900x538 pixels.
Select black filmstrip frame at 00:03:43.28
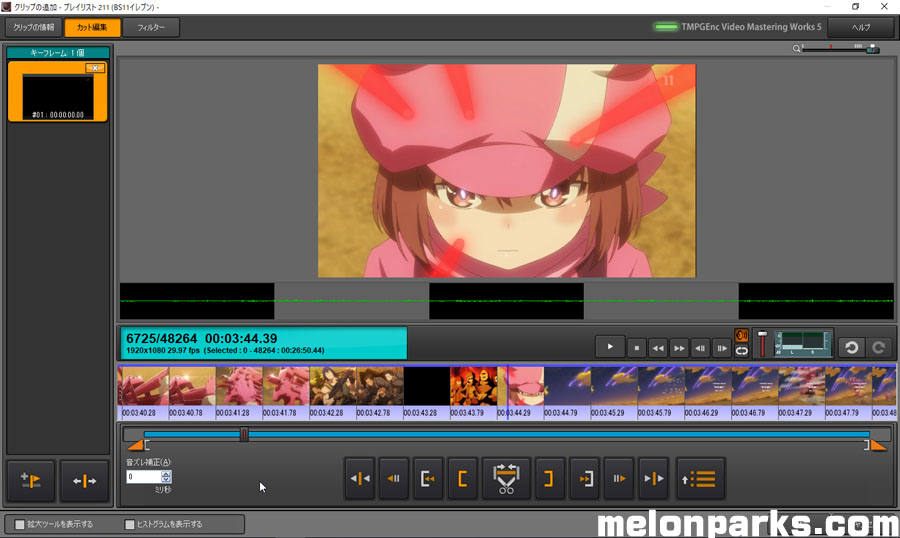pyautogui.click(x=426, y=386)
